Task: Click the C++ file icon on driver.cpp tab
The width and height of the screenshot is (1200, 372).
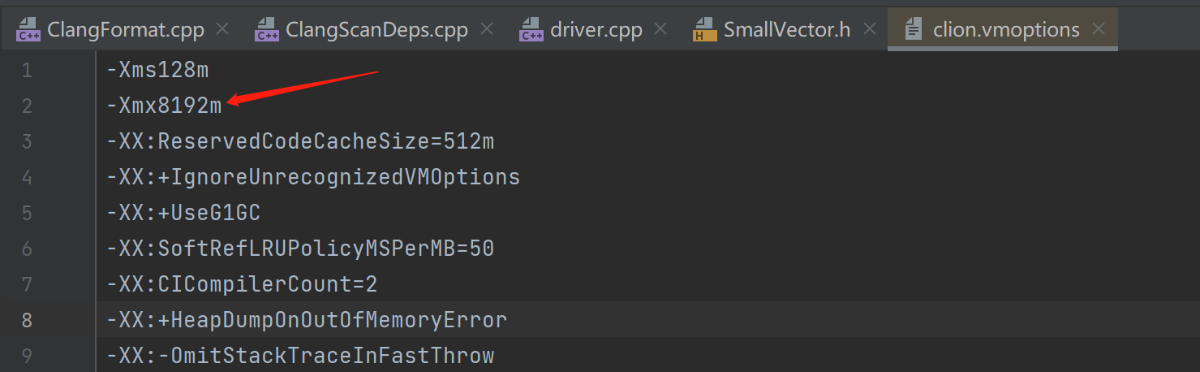Action: point(531,30)
